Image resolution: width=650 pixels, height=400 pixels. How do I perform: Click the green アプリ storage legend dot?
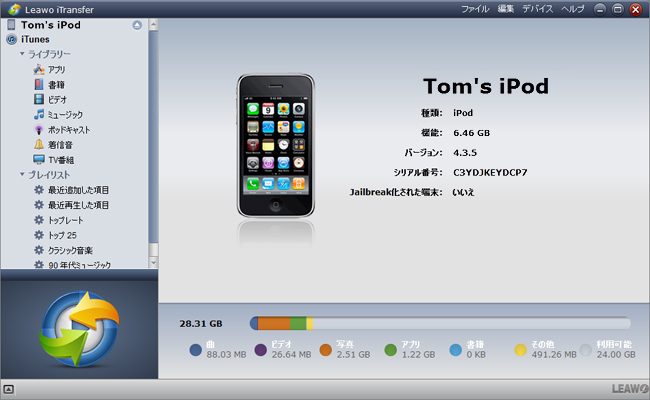click(390, 350)
